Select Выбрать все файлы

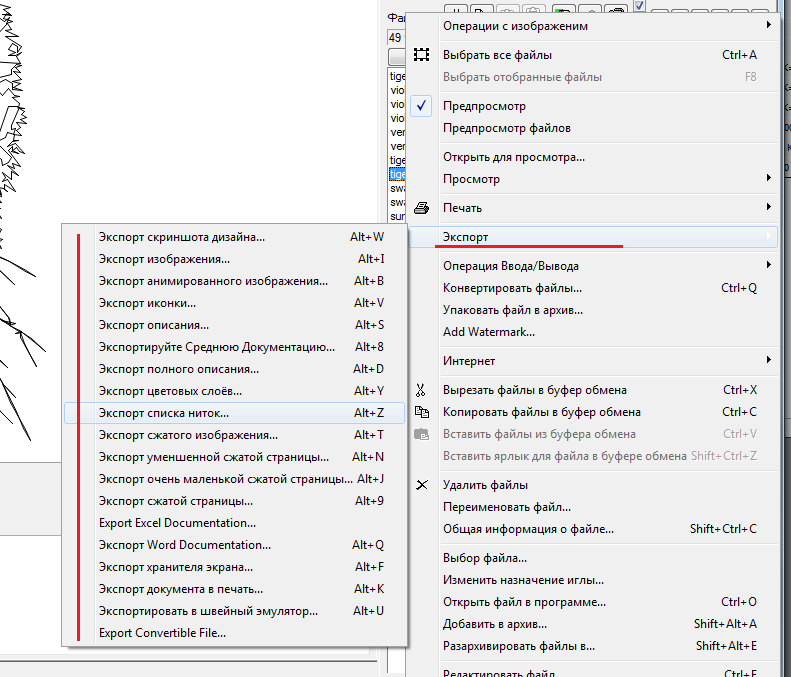click(593, 55)
